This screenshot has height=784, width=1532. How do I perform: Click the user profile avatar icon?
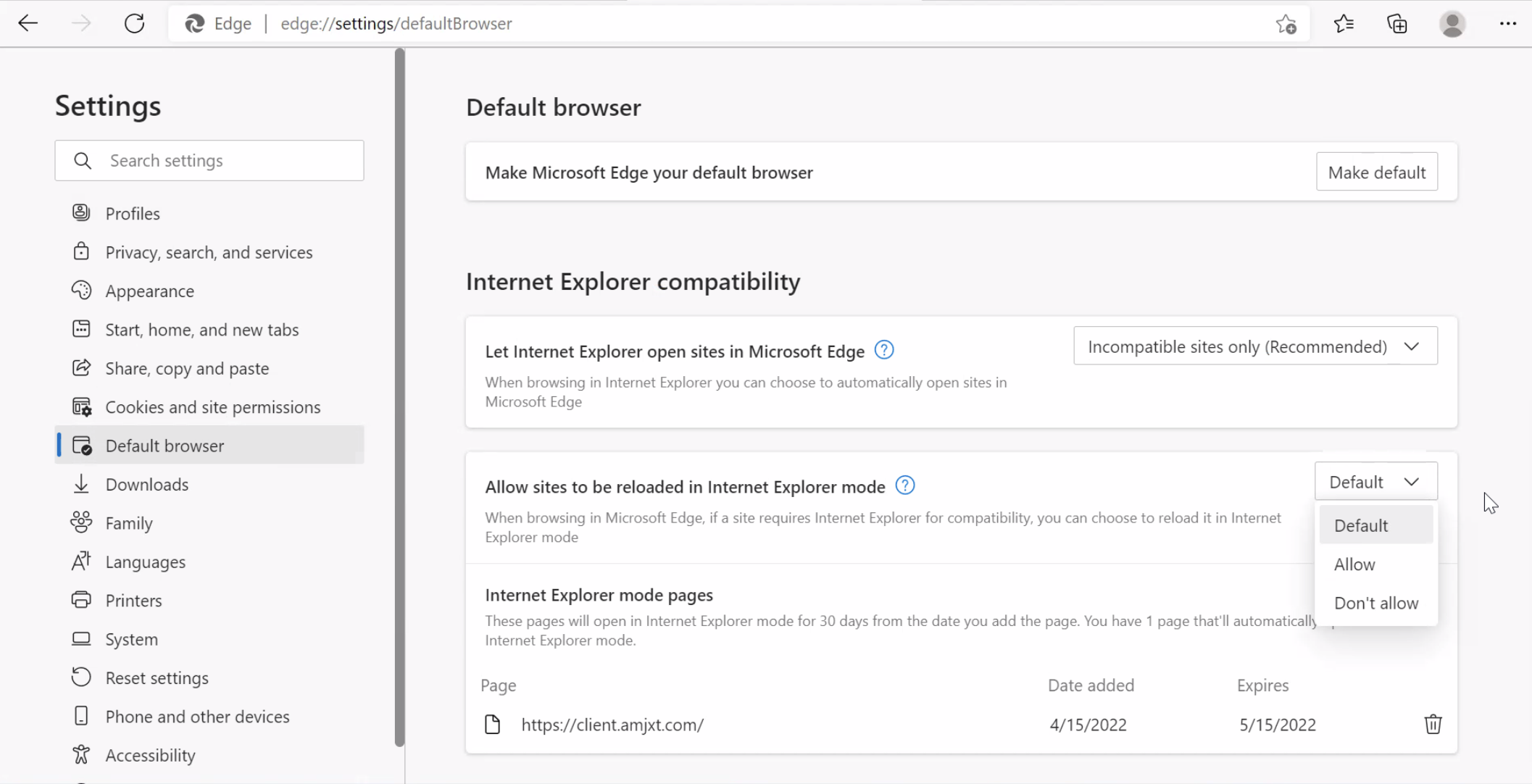(1452, 24)
